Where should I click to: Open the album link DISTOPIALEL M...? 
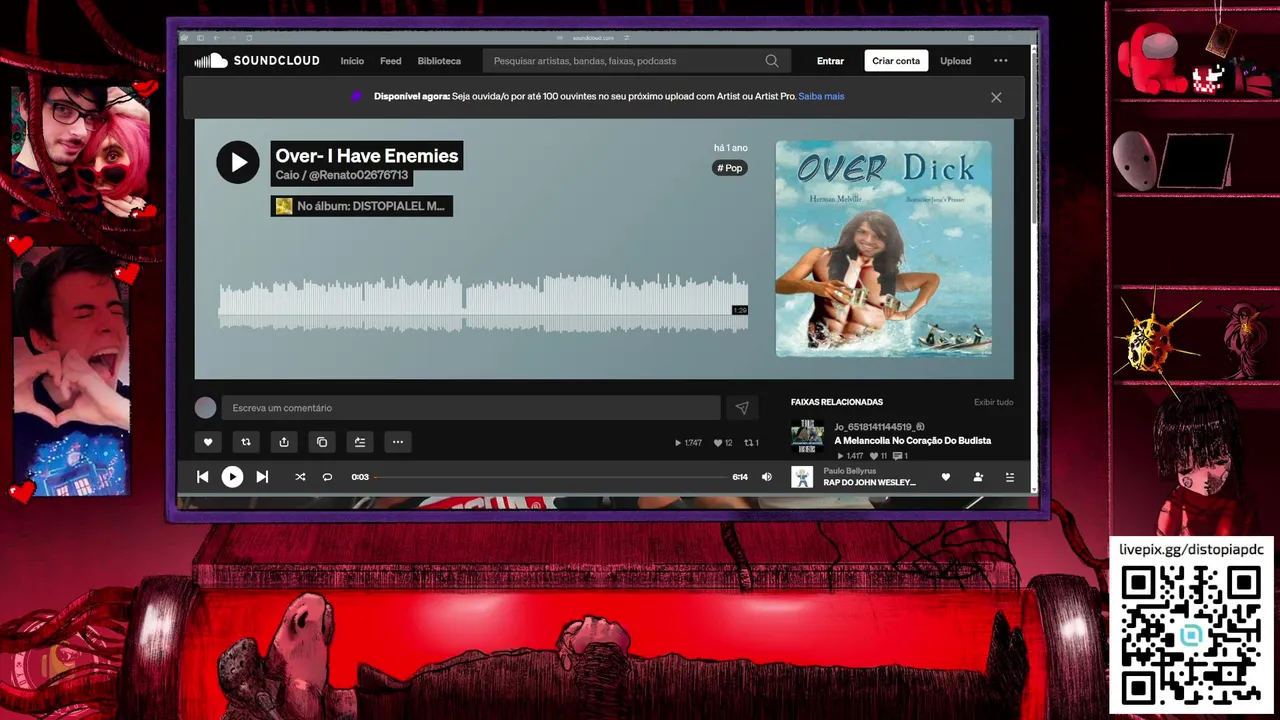(362, 206)
